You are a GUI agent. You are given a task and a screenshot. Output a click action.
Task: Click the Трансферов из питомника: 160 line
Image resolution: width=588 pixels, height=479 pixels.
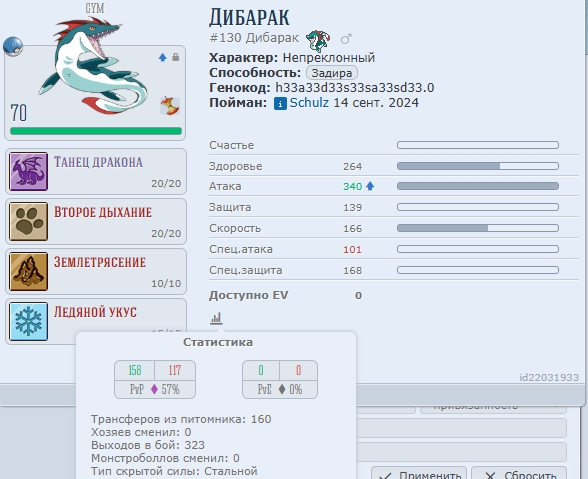(x=181, y=419)
